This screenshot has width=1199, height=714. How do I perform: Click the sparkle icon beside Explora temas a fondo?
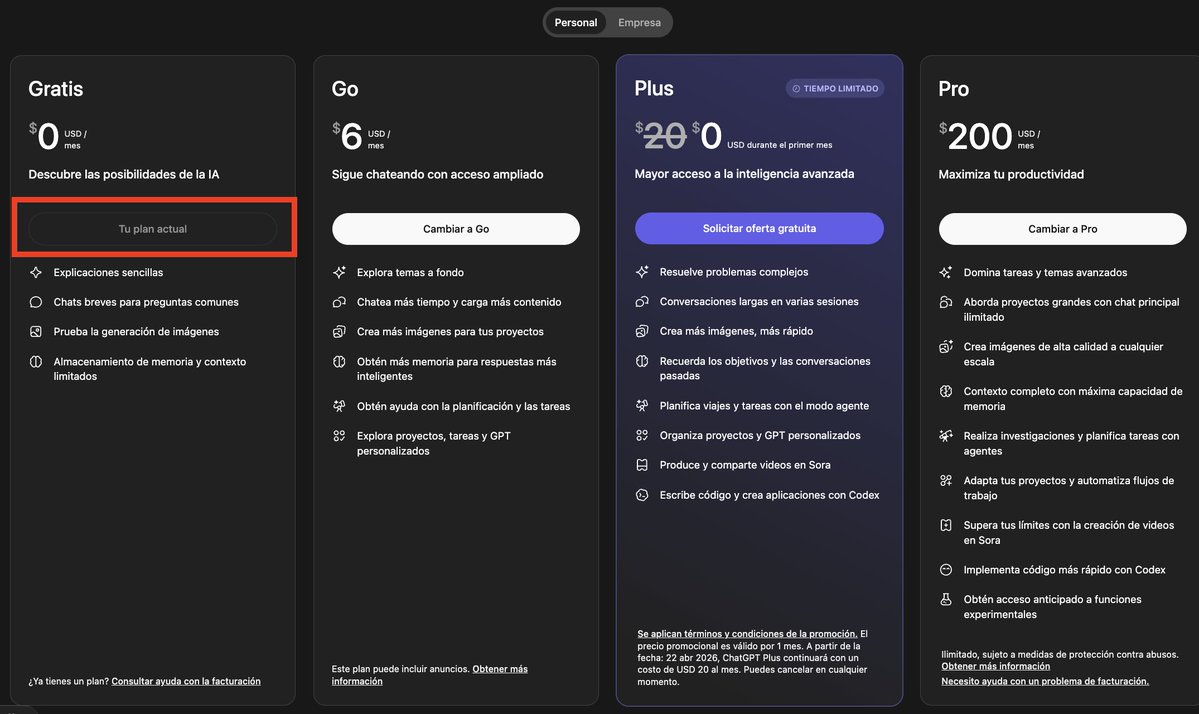[x=339, y=272]
